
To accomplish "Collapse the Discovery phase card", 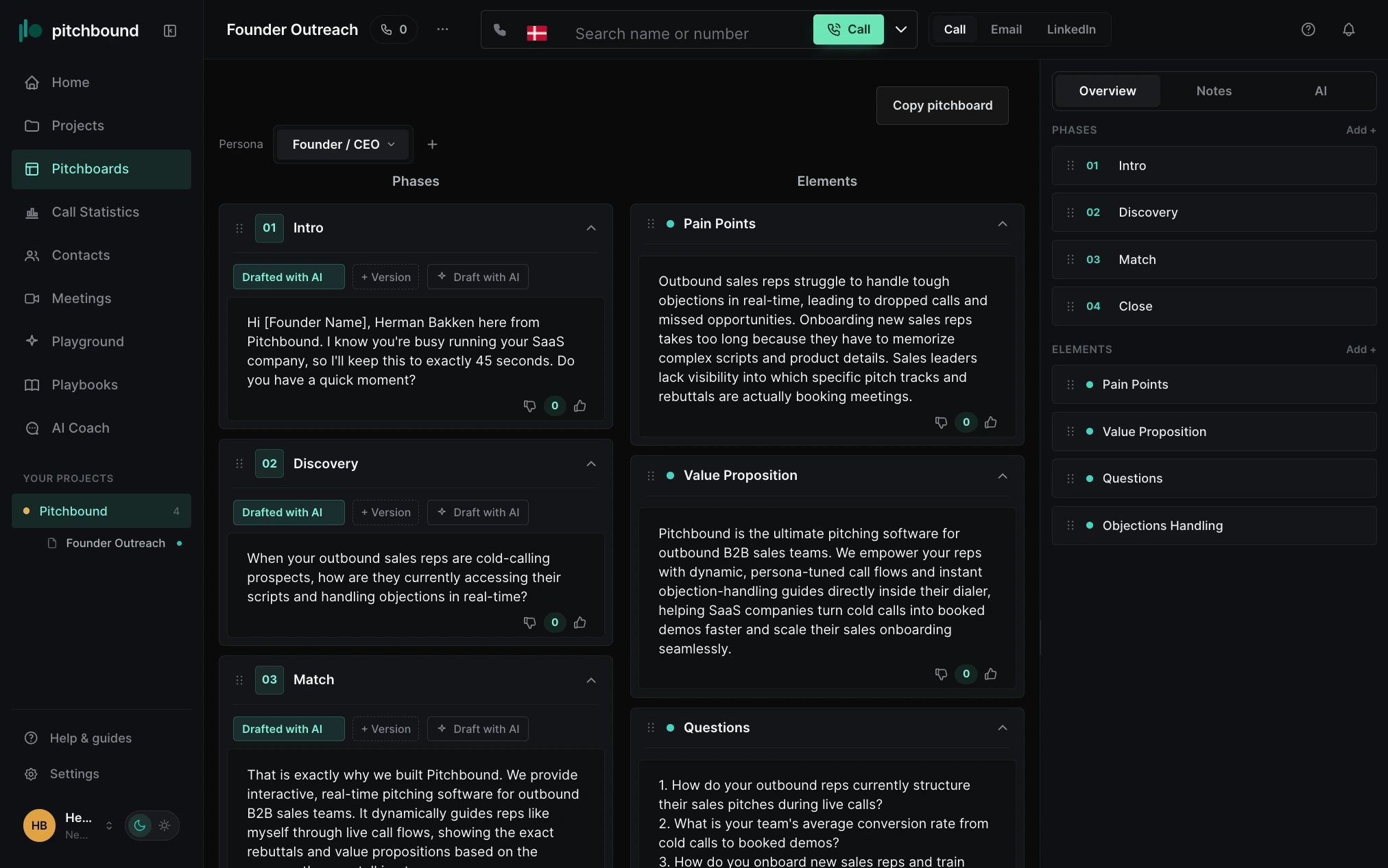I will [x=591, y=464].
